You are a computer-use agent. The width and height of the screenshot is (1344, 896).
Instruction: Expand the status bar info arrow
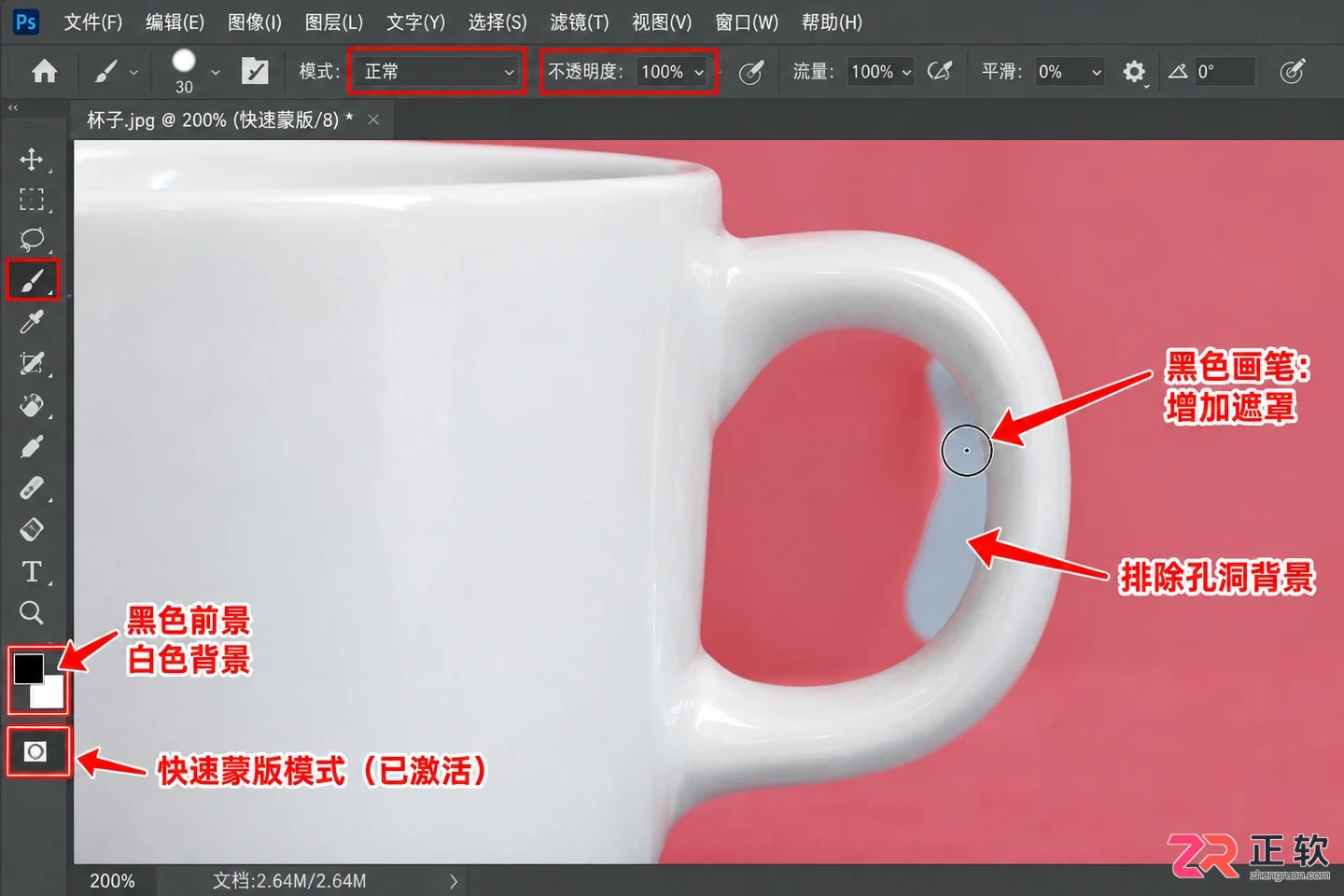click(x=454, y=880)
